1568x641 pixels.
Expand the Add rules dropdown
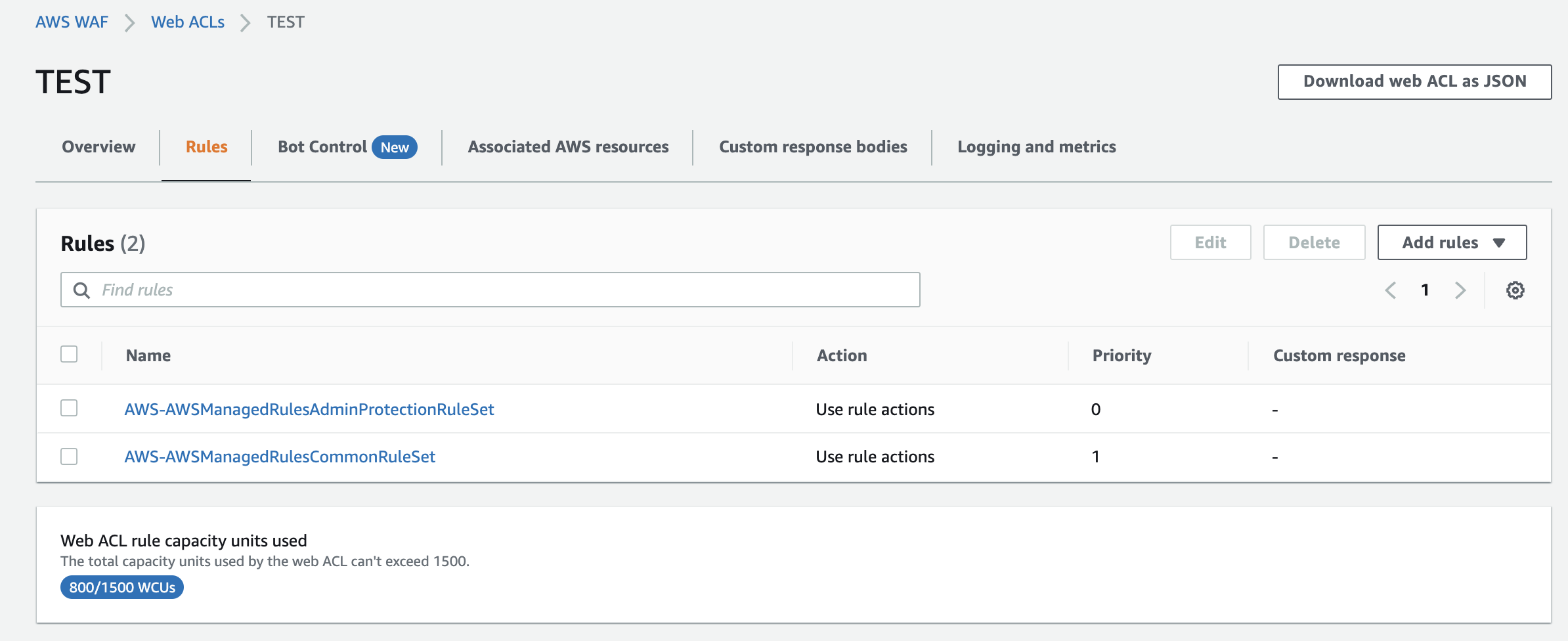1452,242
